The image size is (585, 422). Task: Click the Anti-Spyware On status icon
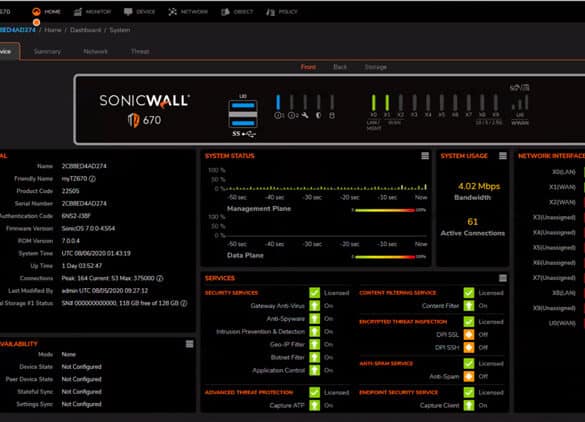click(x=315, y=319)
